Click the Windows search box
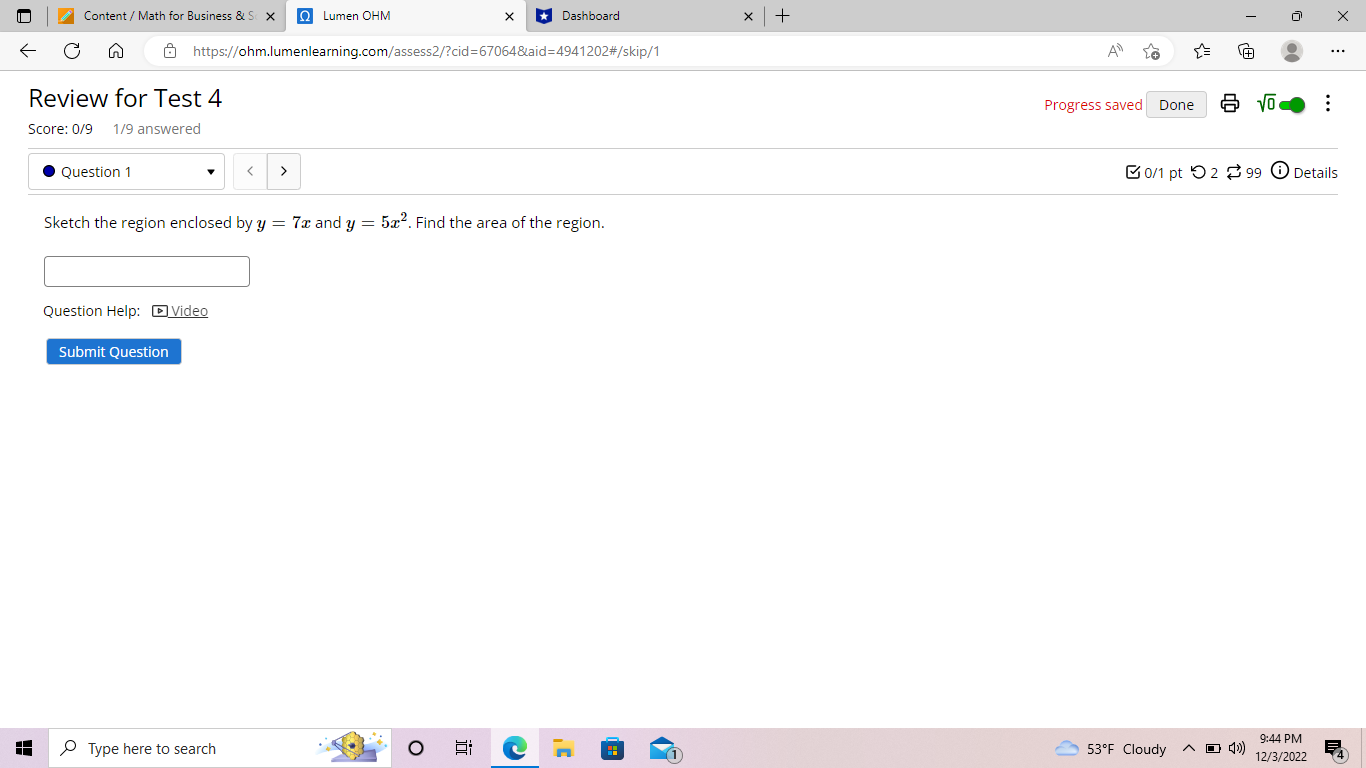Image resolution: width=1366 pixels, height=768 pixels. click(x=220, y=748)
